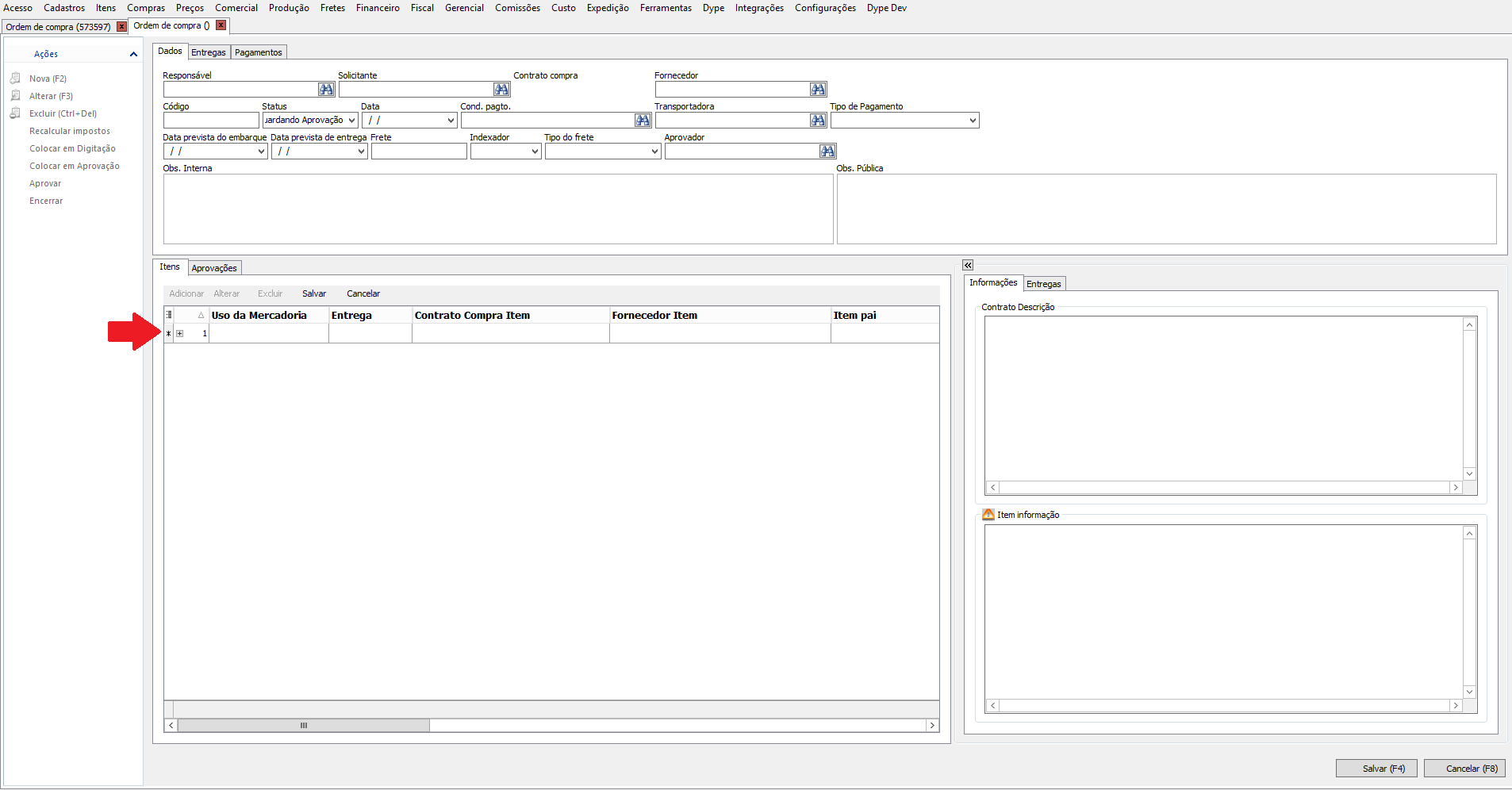Switch to the Aprovações tab
The width and height of the screenshot is (1512, 790).
(x=214, y=268)
